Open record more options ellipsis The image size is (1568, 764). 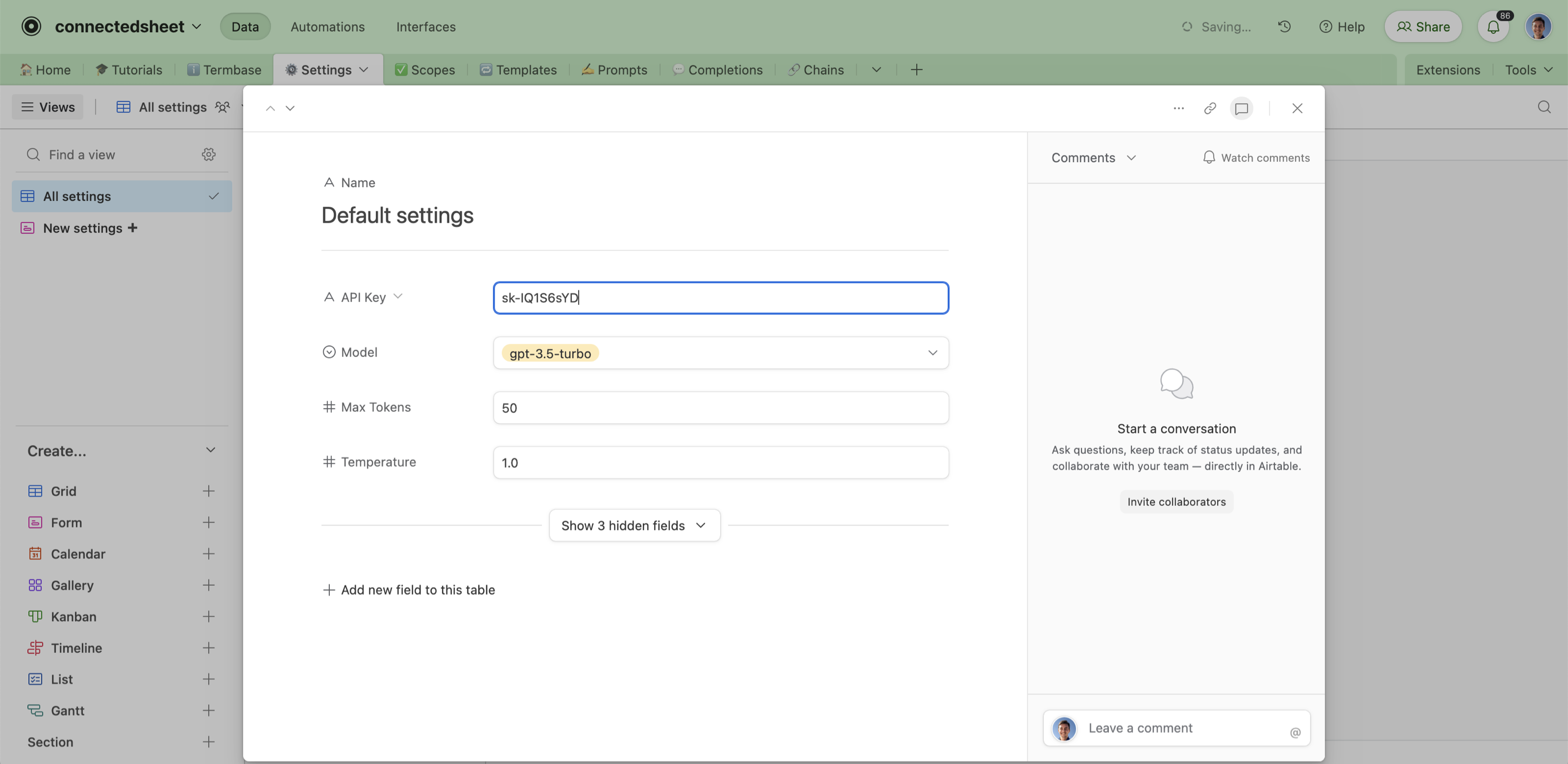pos(1178,108)
